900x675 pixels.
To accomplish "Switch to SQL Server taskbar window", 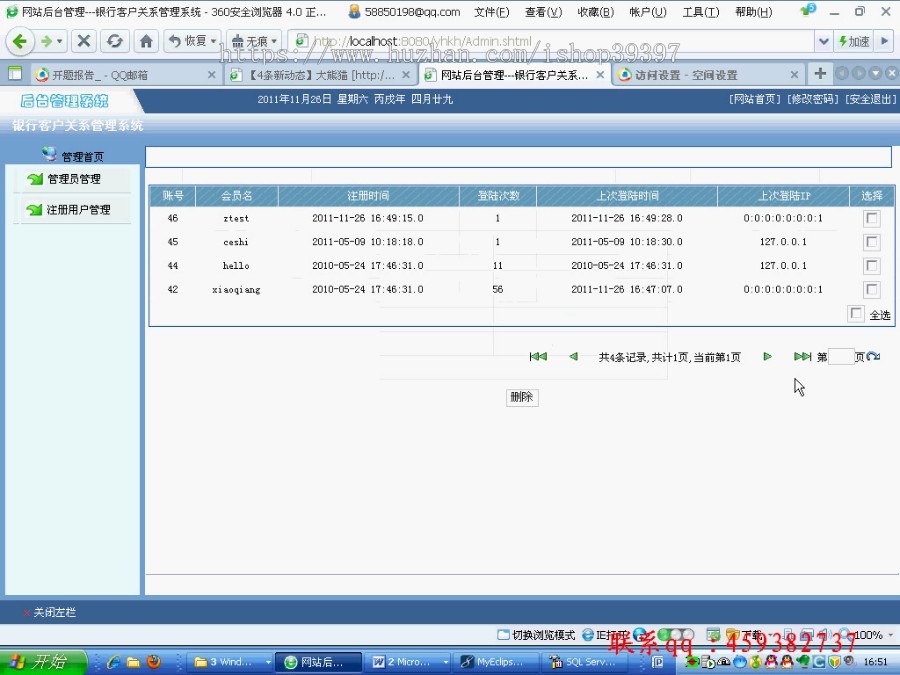I will [584, 662].
